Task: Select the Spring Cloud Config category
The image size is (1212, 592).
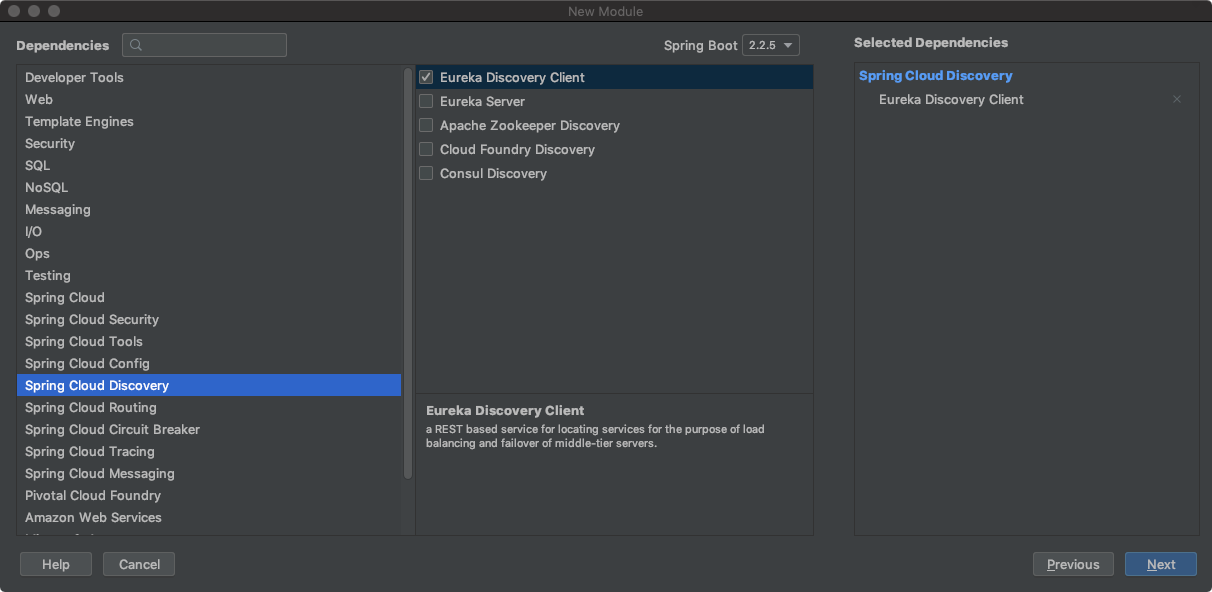Action: [x=87, y=363]
